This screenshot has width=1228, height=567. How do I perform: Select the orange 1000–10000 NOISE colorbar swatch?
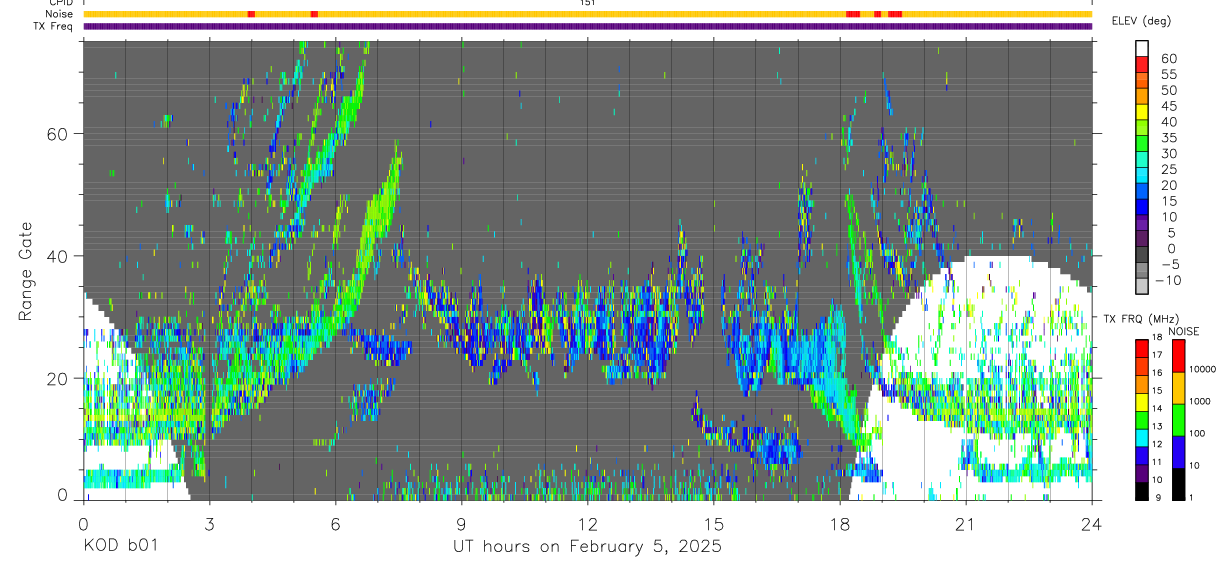point(1179,387)
